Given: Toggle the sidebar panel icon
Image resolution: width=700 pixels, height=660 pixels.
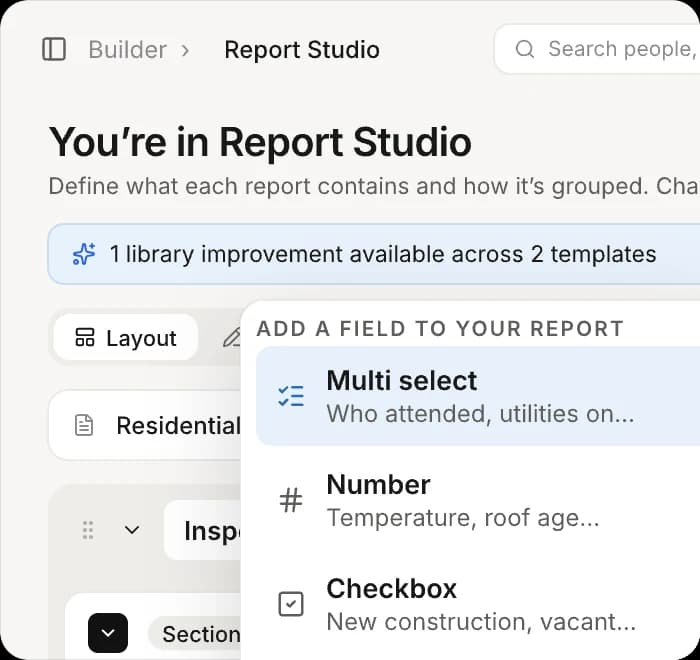Looking at the screenshot, I should click(54, 49).
